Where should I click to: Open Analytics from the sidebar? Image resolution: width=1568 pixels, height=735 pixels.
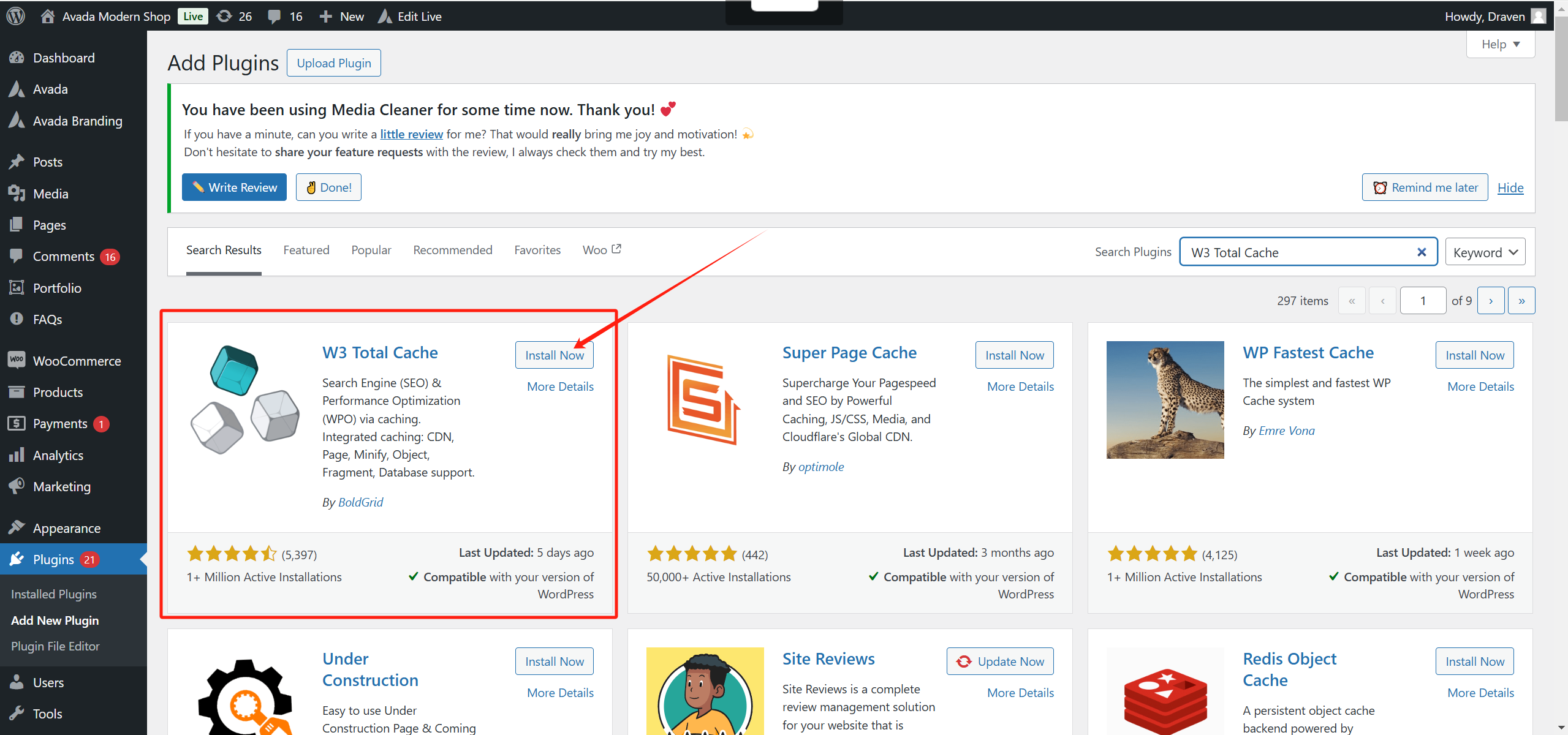point(58,454)
